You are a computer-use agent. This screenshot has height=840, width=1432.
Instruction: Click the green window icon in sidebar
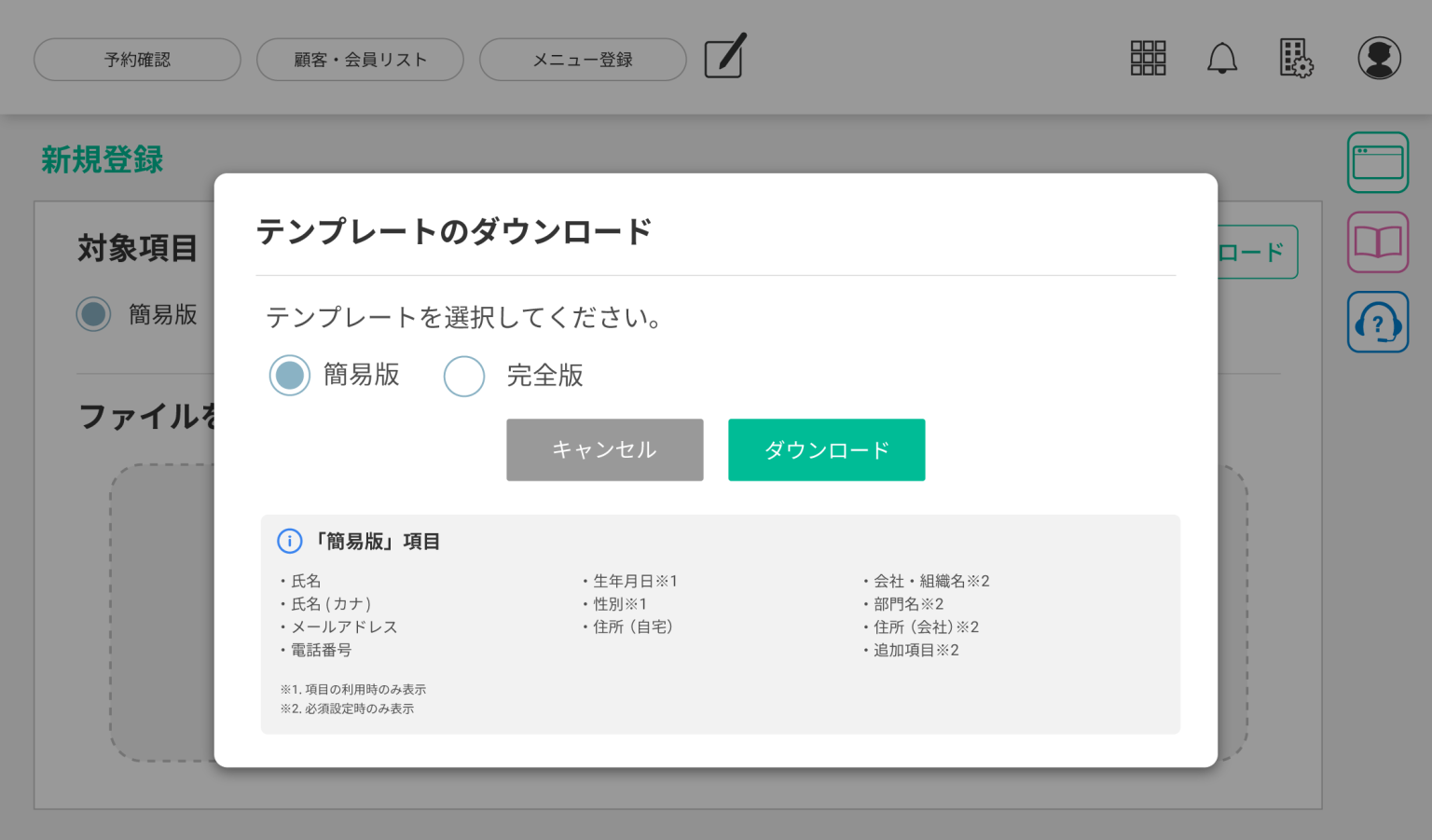[x=1377, y=162]
